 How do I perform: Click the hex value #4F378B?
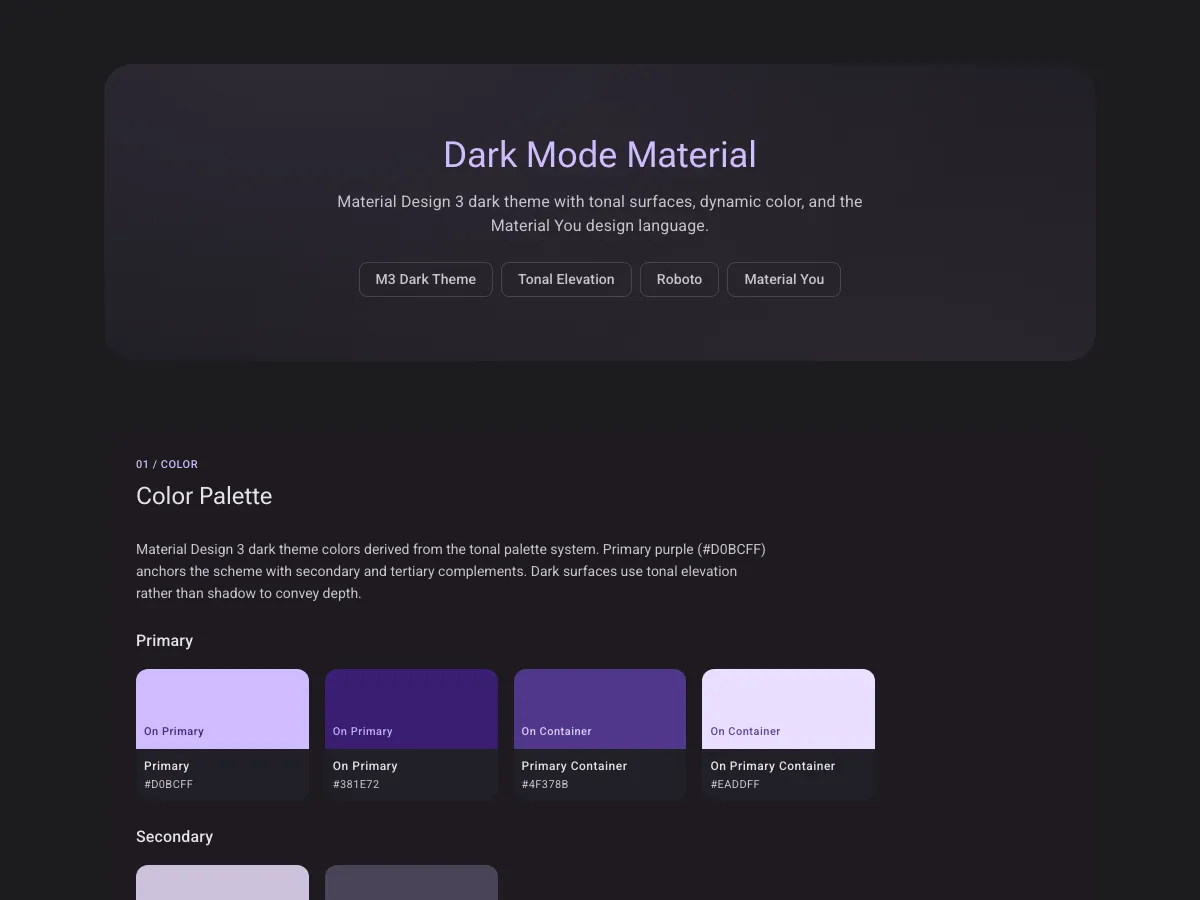point(544,784)
